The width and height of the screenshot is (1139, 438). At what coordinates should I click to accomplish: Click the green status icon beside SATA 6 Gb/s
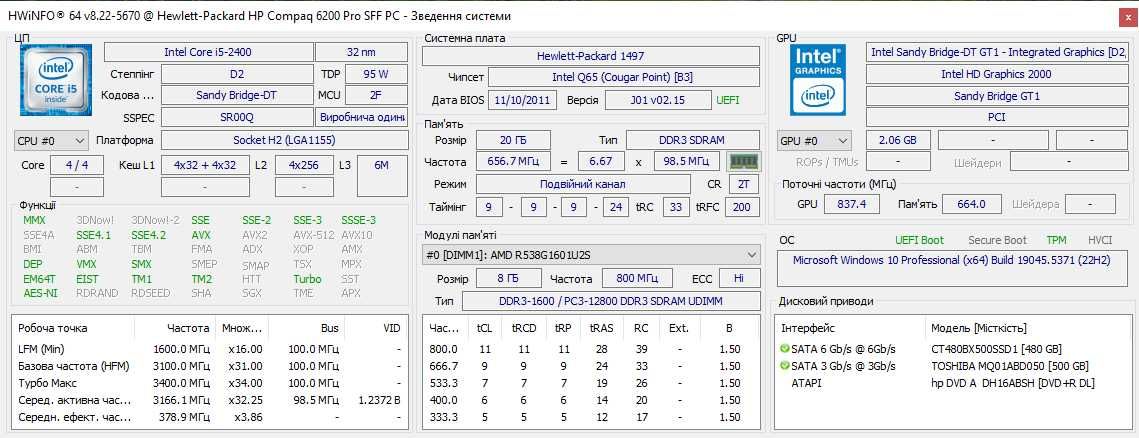(x=784, y=349)
